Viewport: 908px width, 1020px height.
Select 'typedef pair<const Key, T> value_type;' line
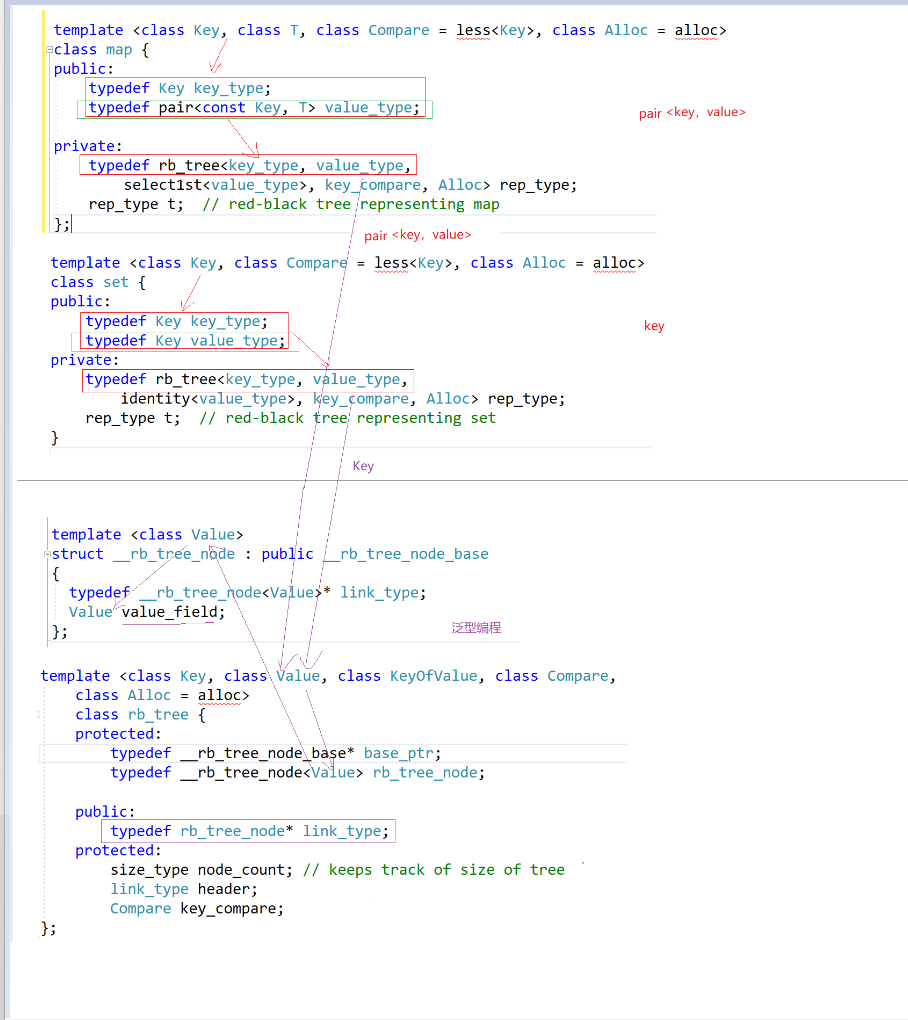[x=254, y=108]
